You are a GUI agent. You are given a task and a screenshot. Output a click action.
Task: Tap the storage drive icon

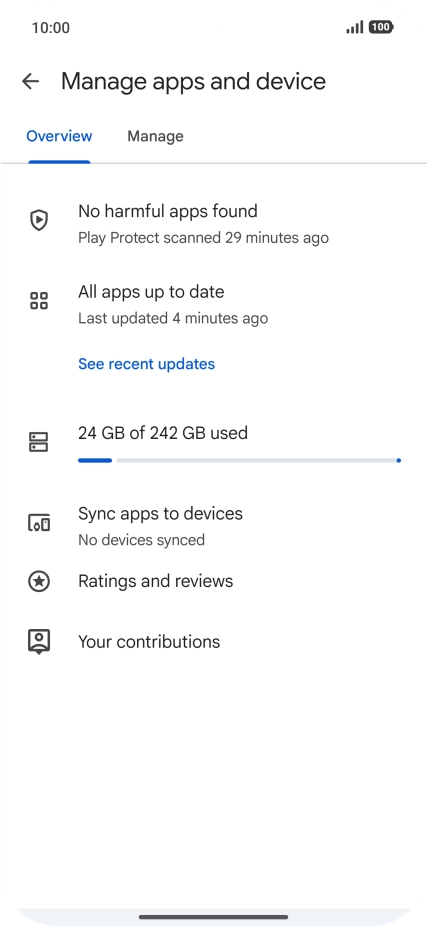point(39,442)
